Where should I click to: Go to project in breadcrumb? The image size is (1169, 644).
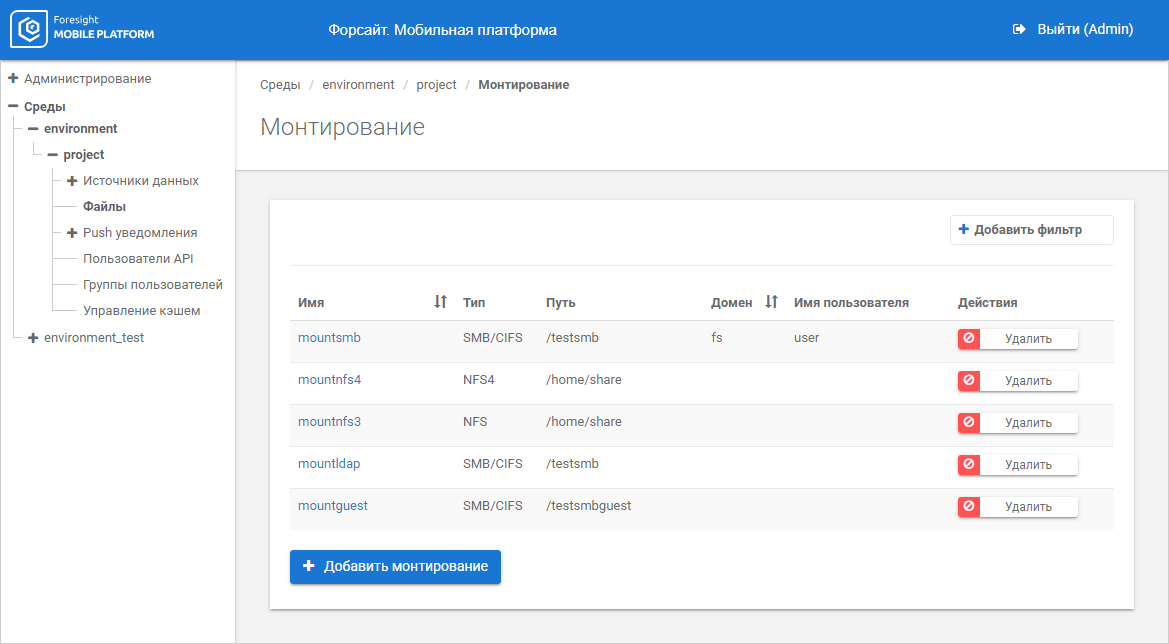pos(436,85)
